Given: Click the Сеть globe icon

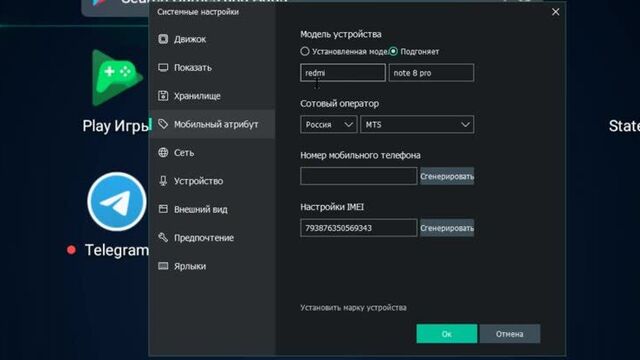Looking at the screenshot, I should (x=163, y=152).
